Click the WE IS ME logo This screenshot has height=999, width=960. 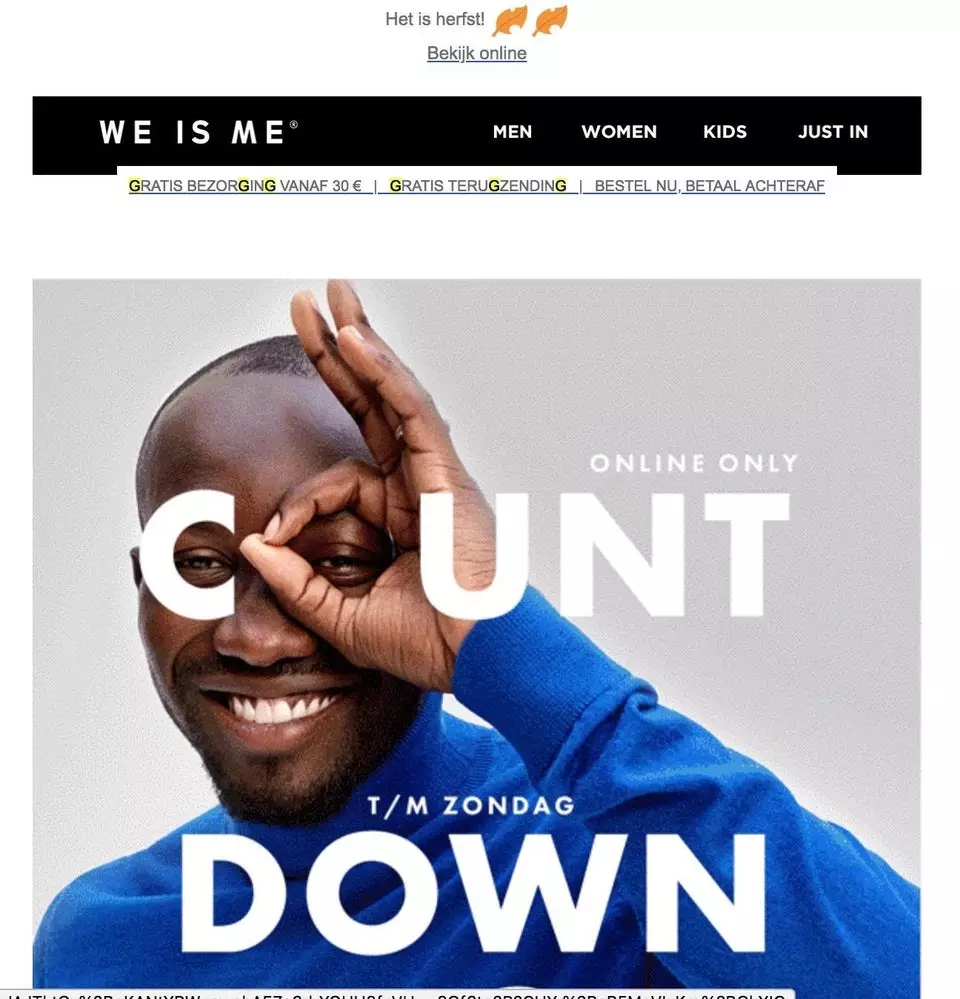pos(198,133)
